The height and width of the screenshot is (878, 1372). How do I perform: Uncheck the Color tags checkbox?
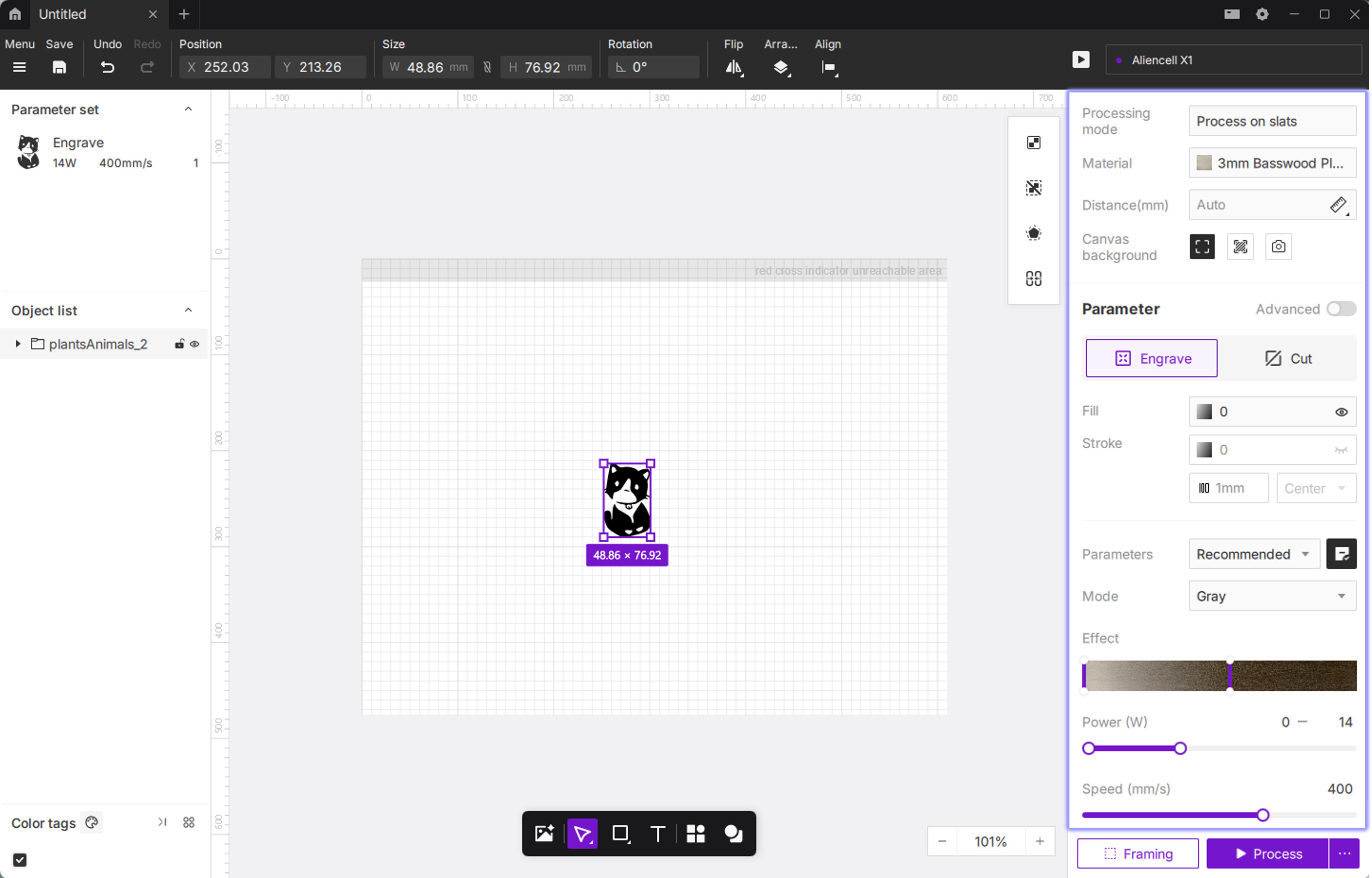pyautogui.click(x=20, y=859)
